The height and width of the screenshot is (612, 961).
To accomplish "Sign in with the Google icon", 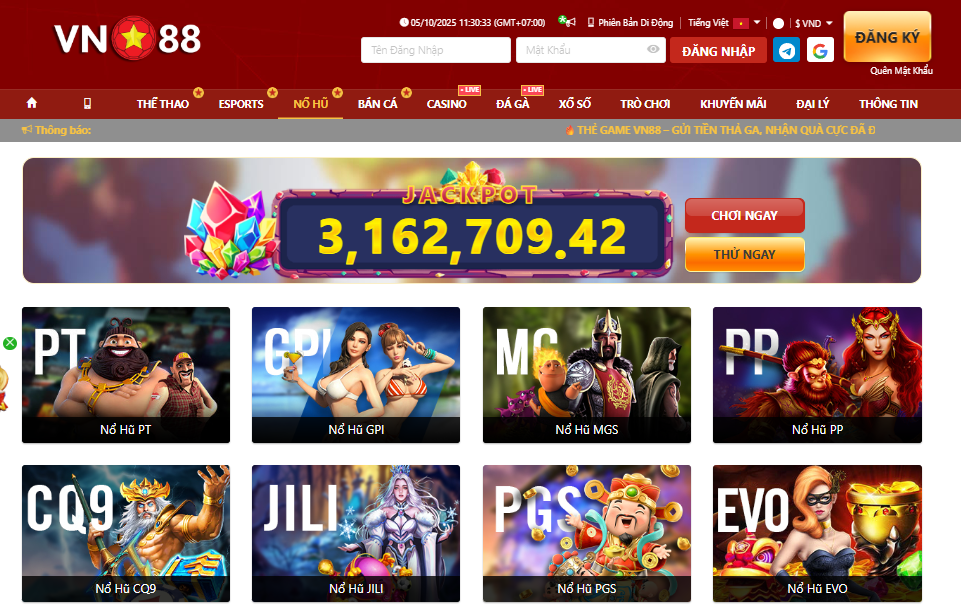I will point(820,50).
